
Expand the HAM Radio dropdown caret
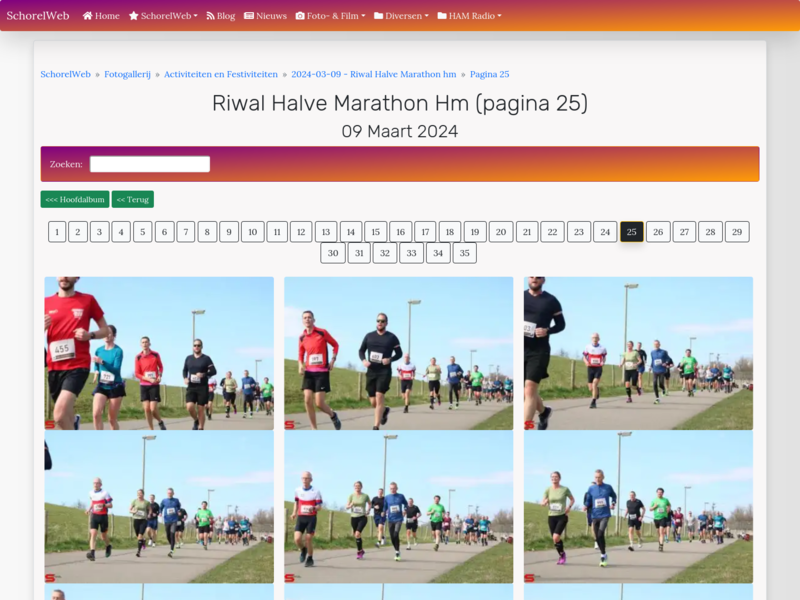(x=499, y=16)
